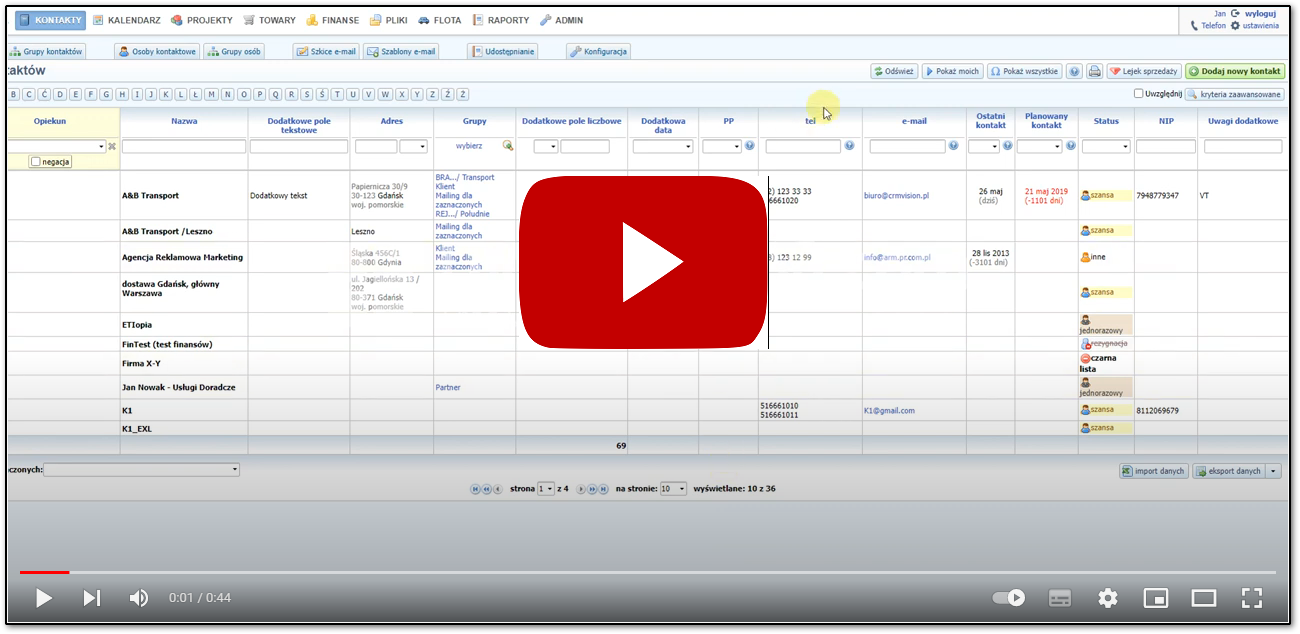Open the miniplayer icon
The image size is (1300, 634).
(1155, 598)
